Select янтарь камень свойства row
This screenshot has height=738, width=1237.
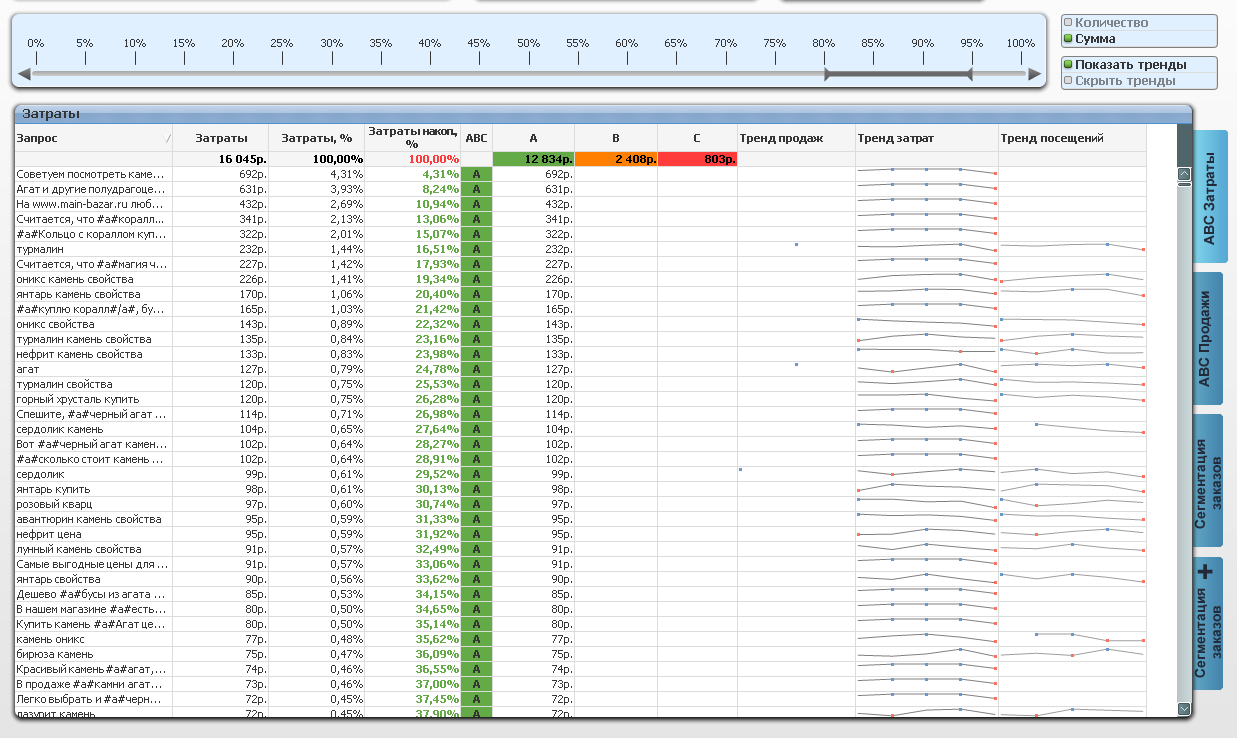[x=93, y=294]
